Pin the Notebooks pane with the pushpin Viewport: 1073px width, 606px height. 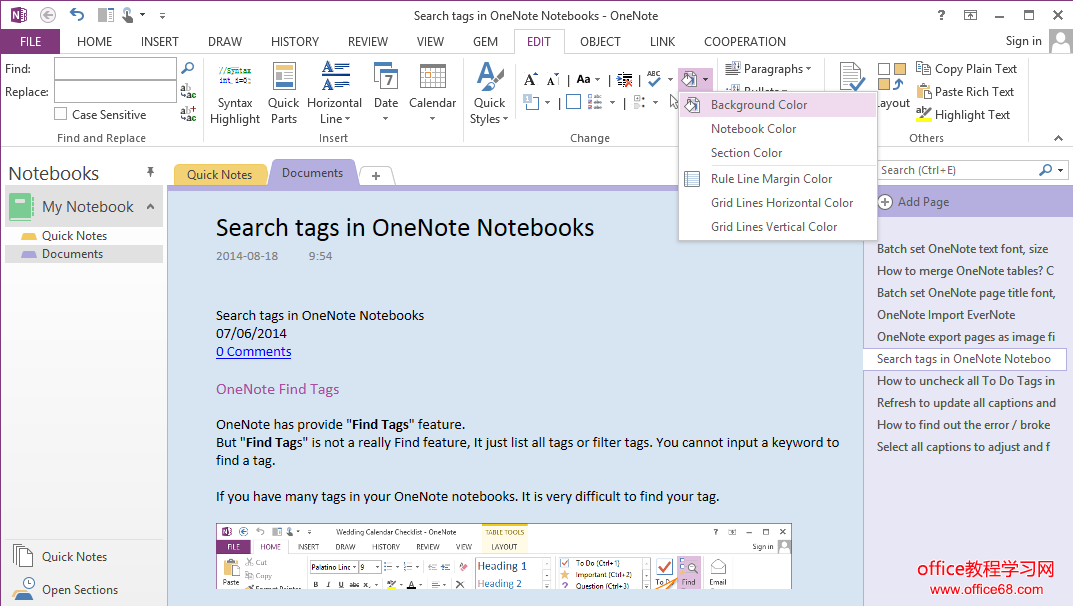[151, 173]
